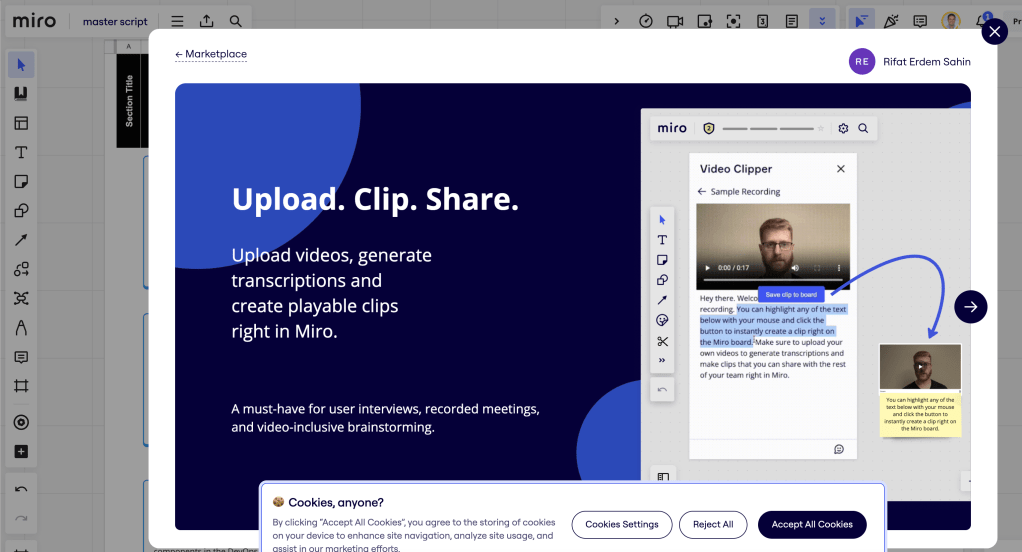Open the main hamburger menu
Viewport: 1022px width, 552px height.
pos(177,22)
